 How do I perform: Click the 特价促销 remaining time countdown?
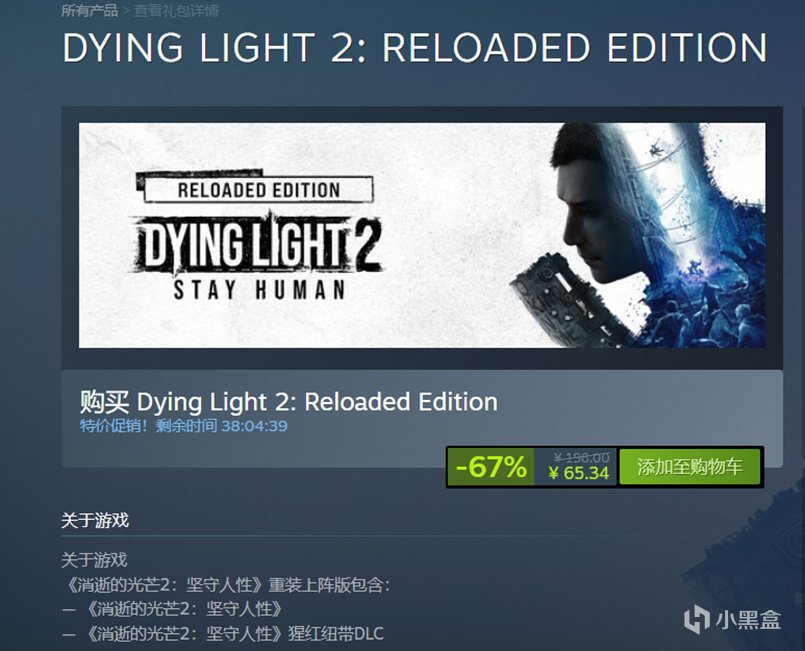[x=183, y=426]
